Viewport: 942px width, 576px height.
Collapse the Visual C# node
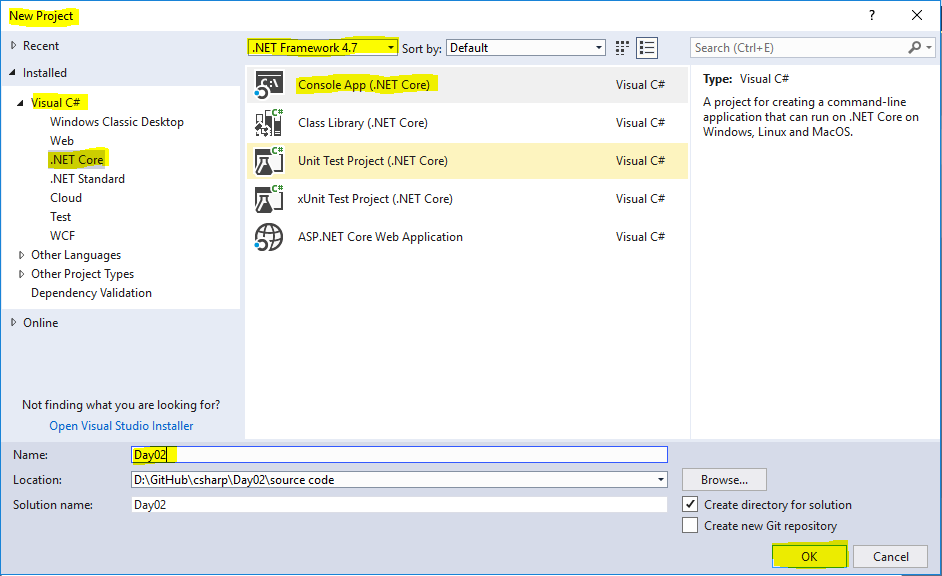coord(20,103)
